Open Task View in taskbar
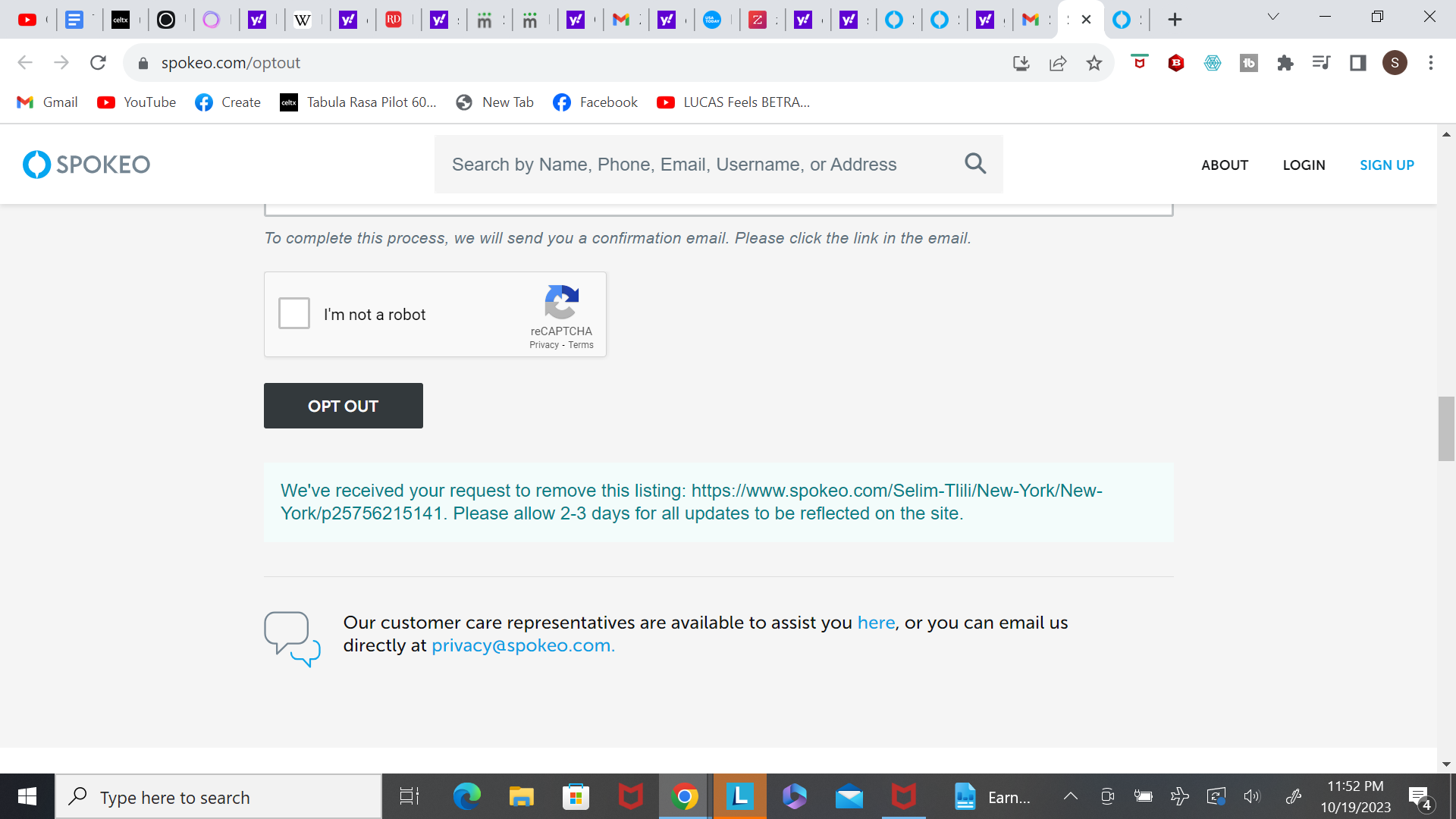 pyautogui.click(x=409, y=797)
